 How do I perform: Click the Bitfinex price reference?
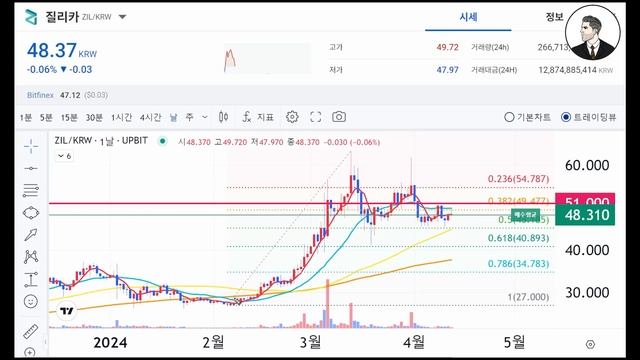(67, 95)
